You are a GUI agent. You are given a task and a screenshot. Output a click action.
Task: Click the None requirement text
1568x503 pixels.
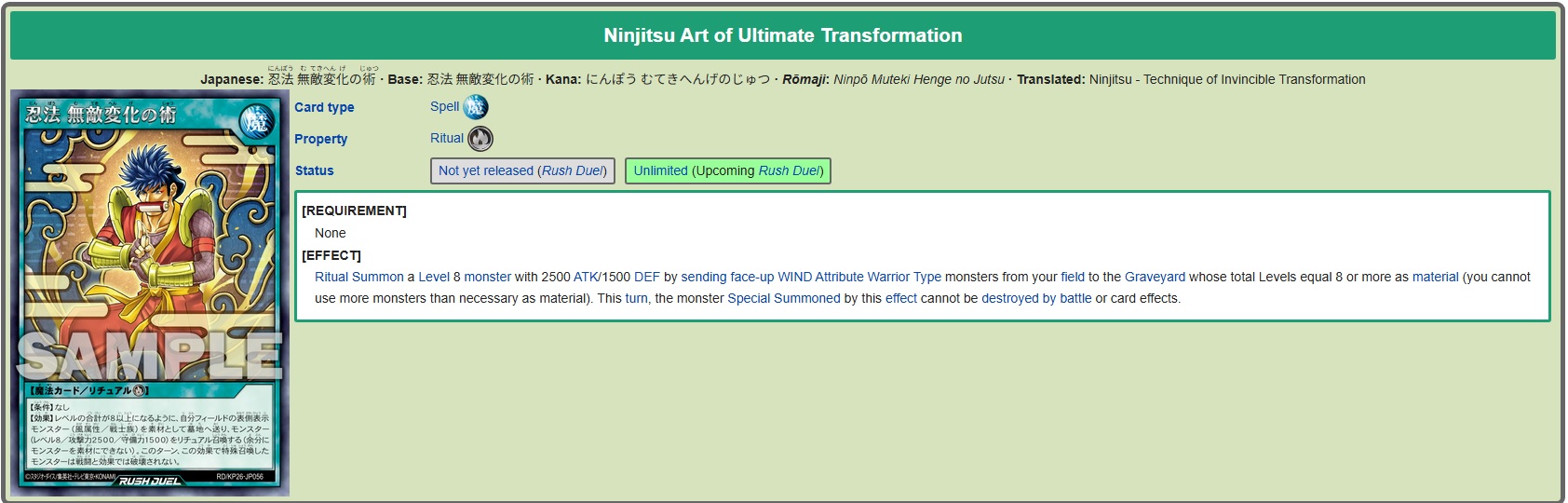point(331,233)
